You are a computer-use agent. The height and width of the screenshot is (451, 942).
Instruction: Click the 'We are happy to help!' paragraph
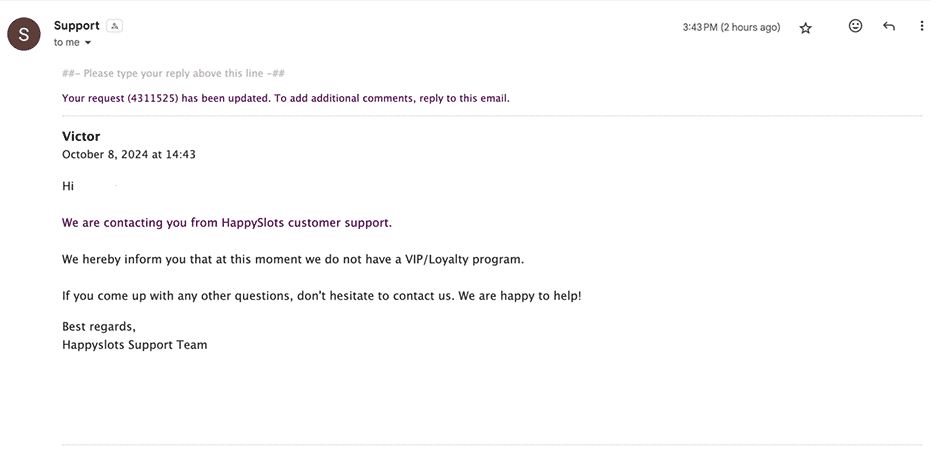click(320, 297)
